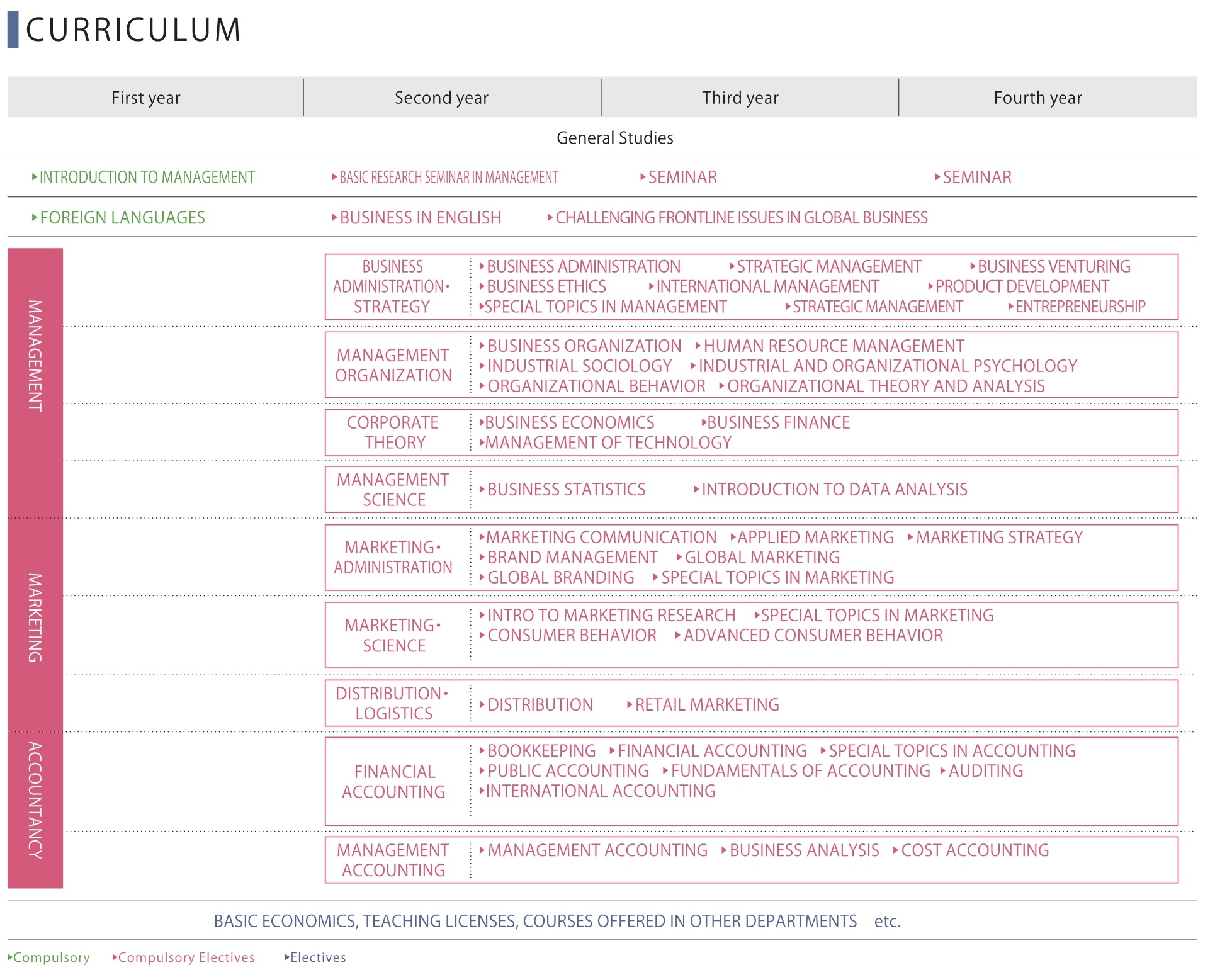Click Marketing Strategy course
This screenshot has width=1232, height=970.
pos(998,538)
